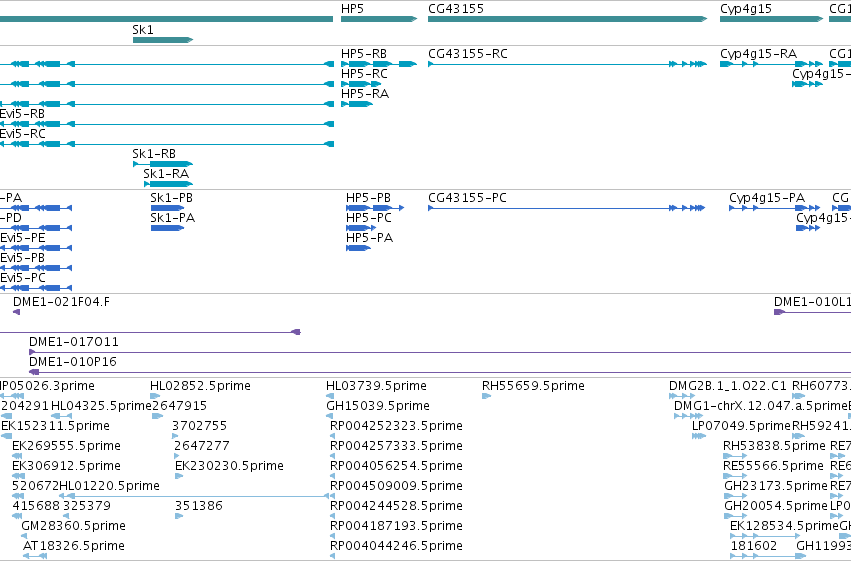
Task: Click the HP5-RB transcript label
Action: (x=364, y=54)
